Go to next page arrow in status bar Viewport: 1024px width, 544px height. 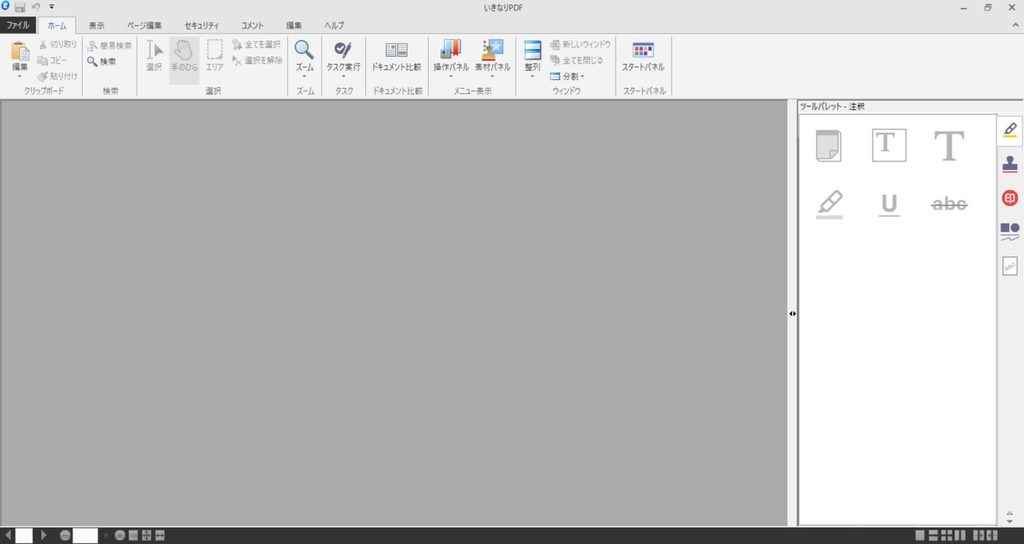[44, 536]
